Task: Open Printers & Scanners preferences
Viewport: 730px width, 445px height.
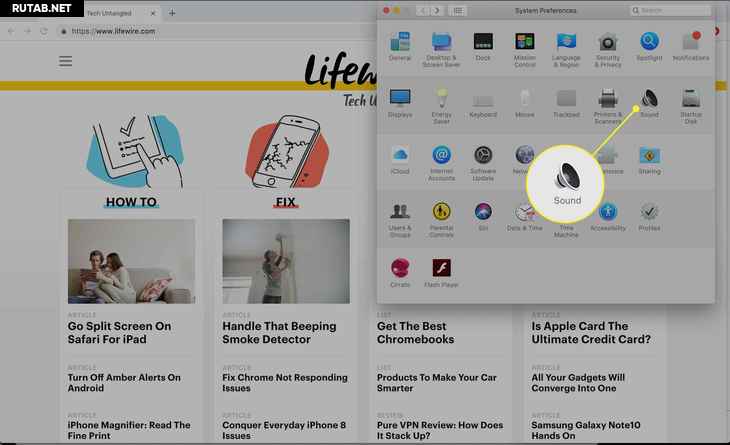Action: 608,107
